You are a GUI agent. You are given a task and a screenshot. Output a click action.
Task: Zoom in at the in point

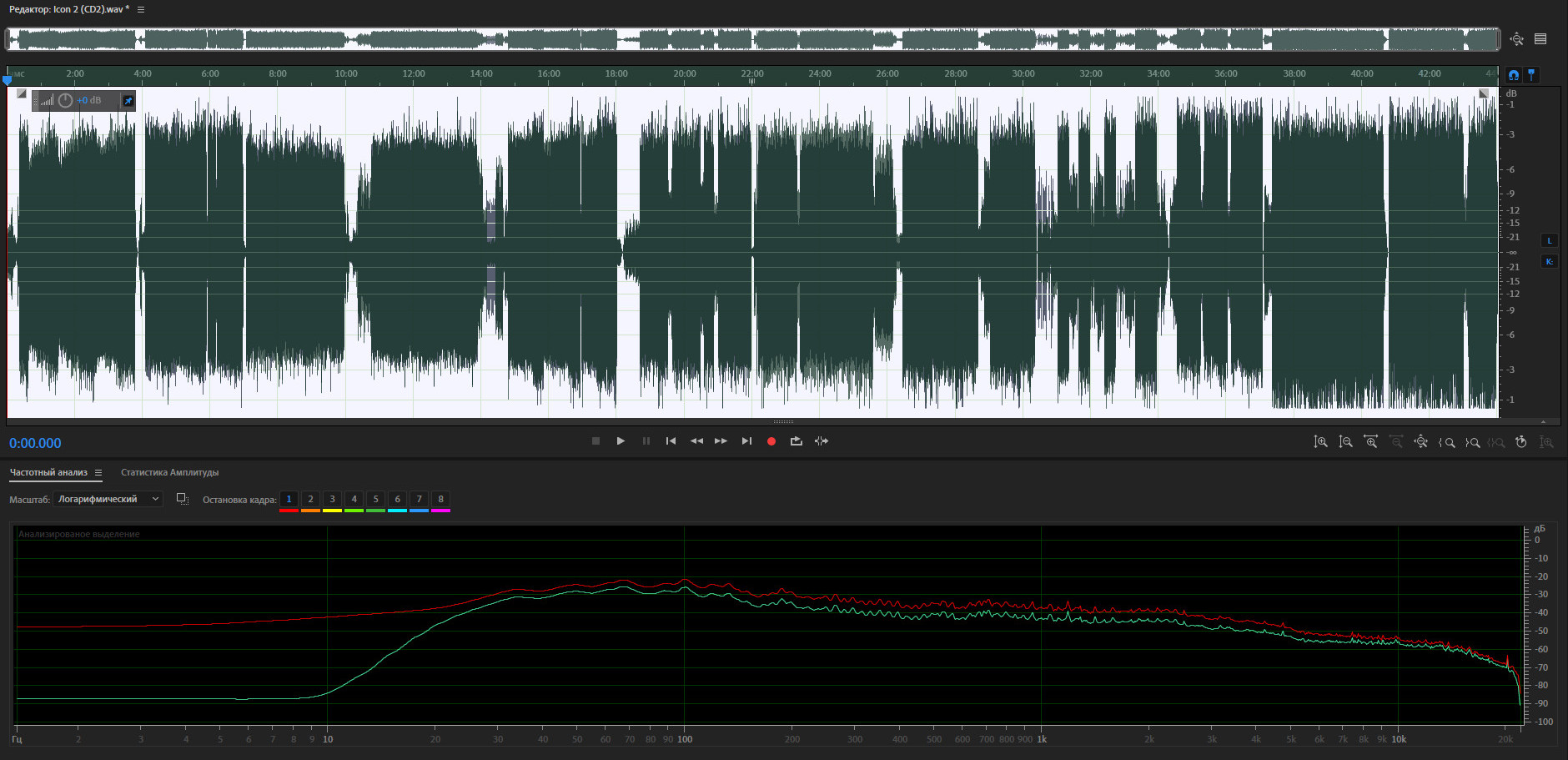pos(1448,442)
